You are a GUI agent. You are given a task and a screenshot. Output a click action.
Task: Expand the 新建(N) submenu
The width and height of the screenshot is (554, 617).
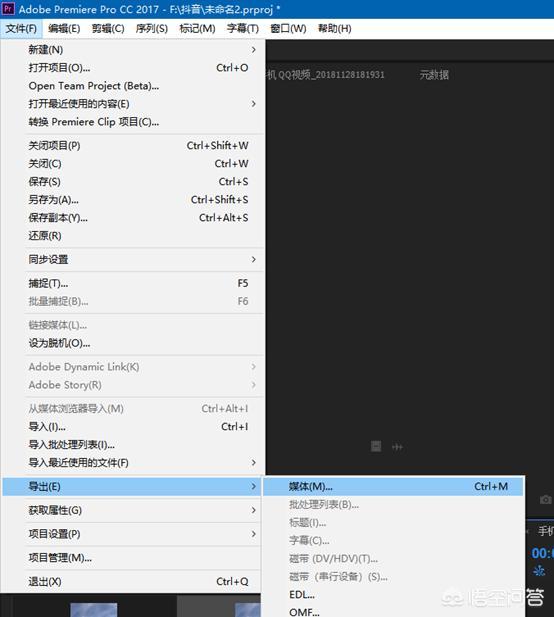click(132, 50)
